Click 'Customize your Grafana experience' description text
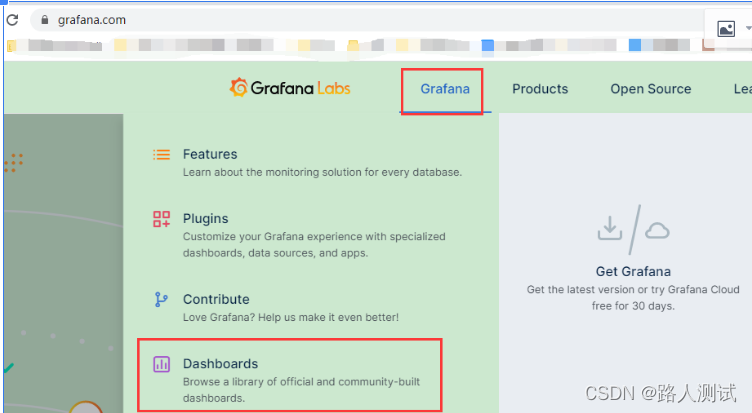 coord(314,245)
